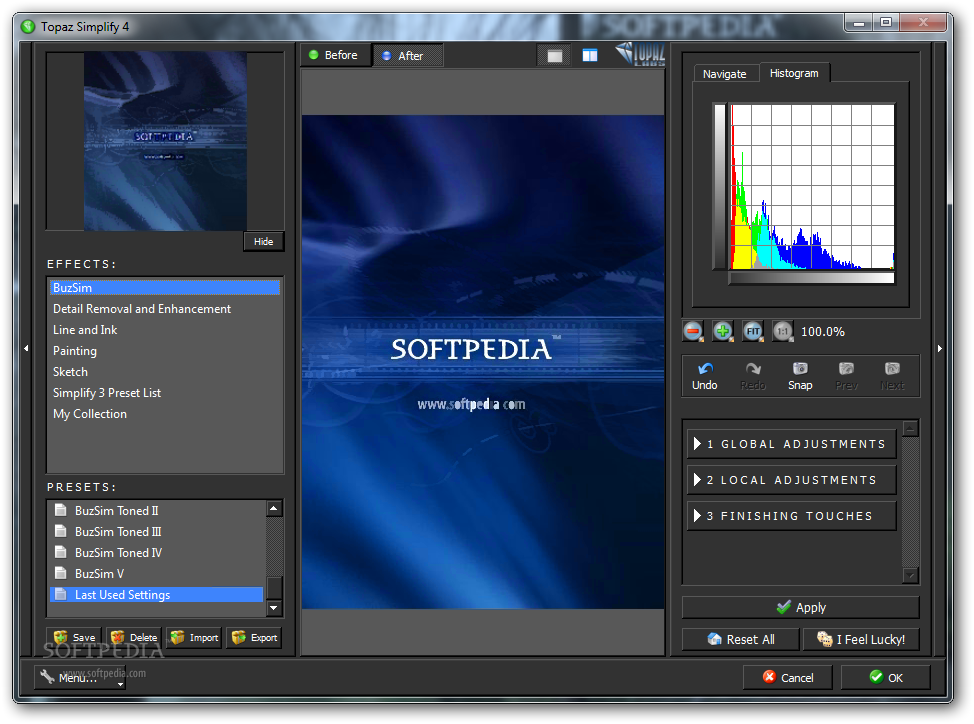Switch to the Histogram tab
The width and height of the screenshot is (974, 724).
coord(794,73)
